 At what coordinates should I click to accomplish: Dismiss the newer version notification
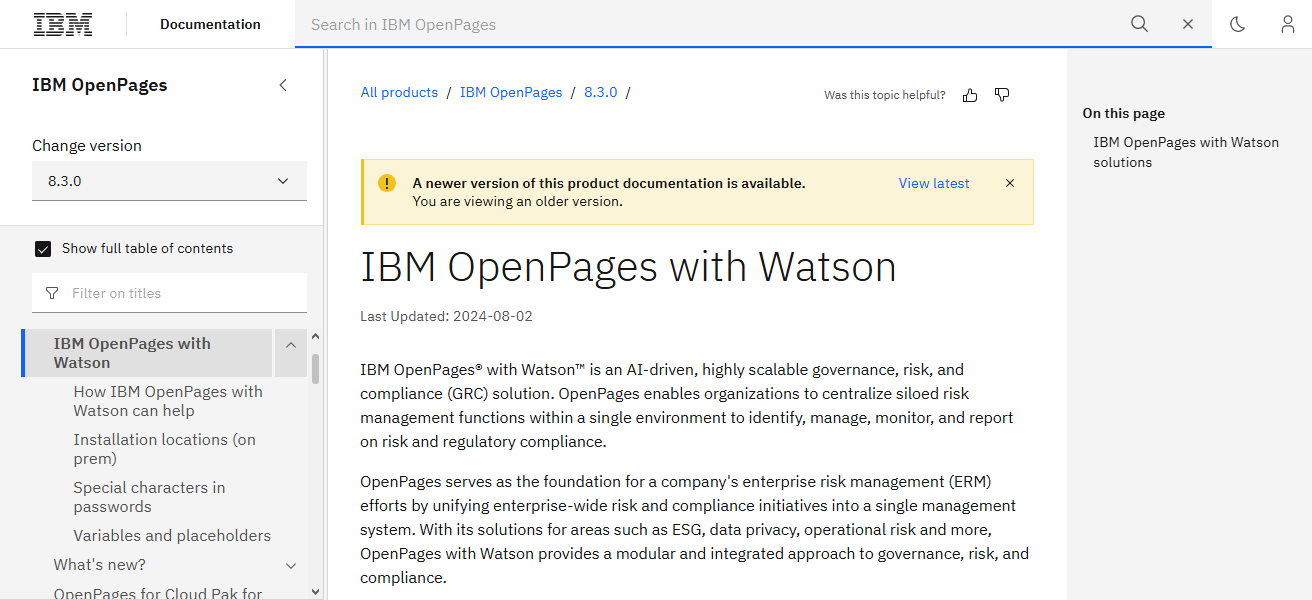pyautogui.click(x=1010, y=183)
